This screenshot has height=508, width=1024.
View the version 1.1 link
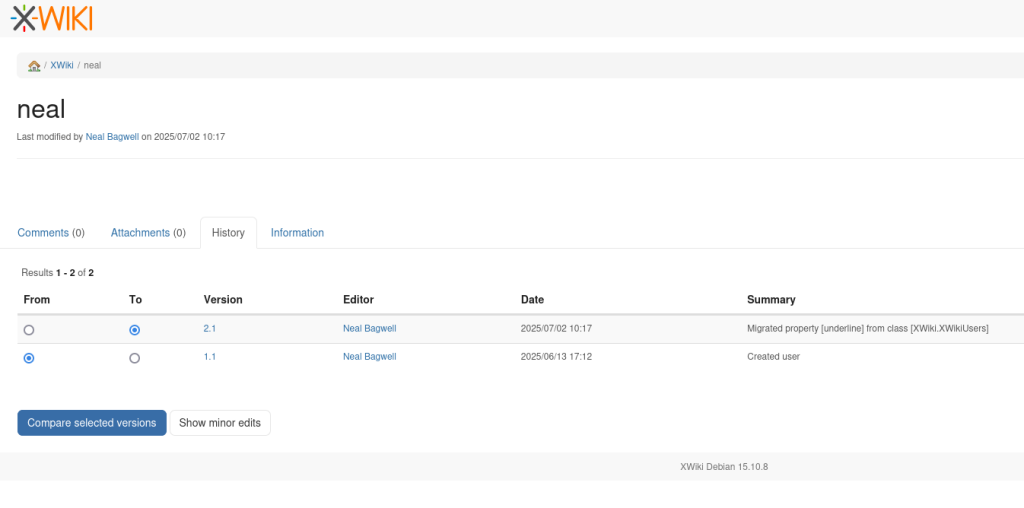(210, 357)
